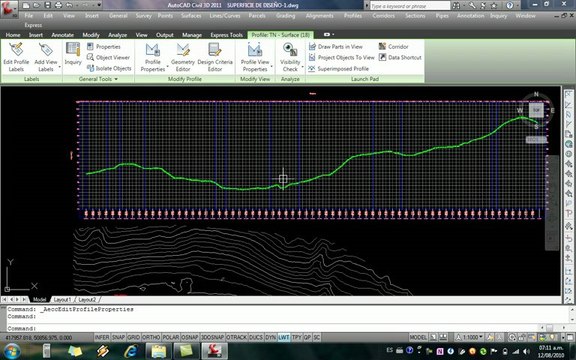Select the Profile: TN - Surface (18) tab
Screen dimensions: 576x360
[x=281, y=35]
